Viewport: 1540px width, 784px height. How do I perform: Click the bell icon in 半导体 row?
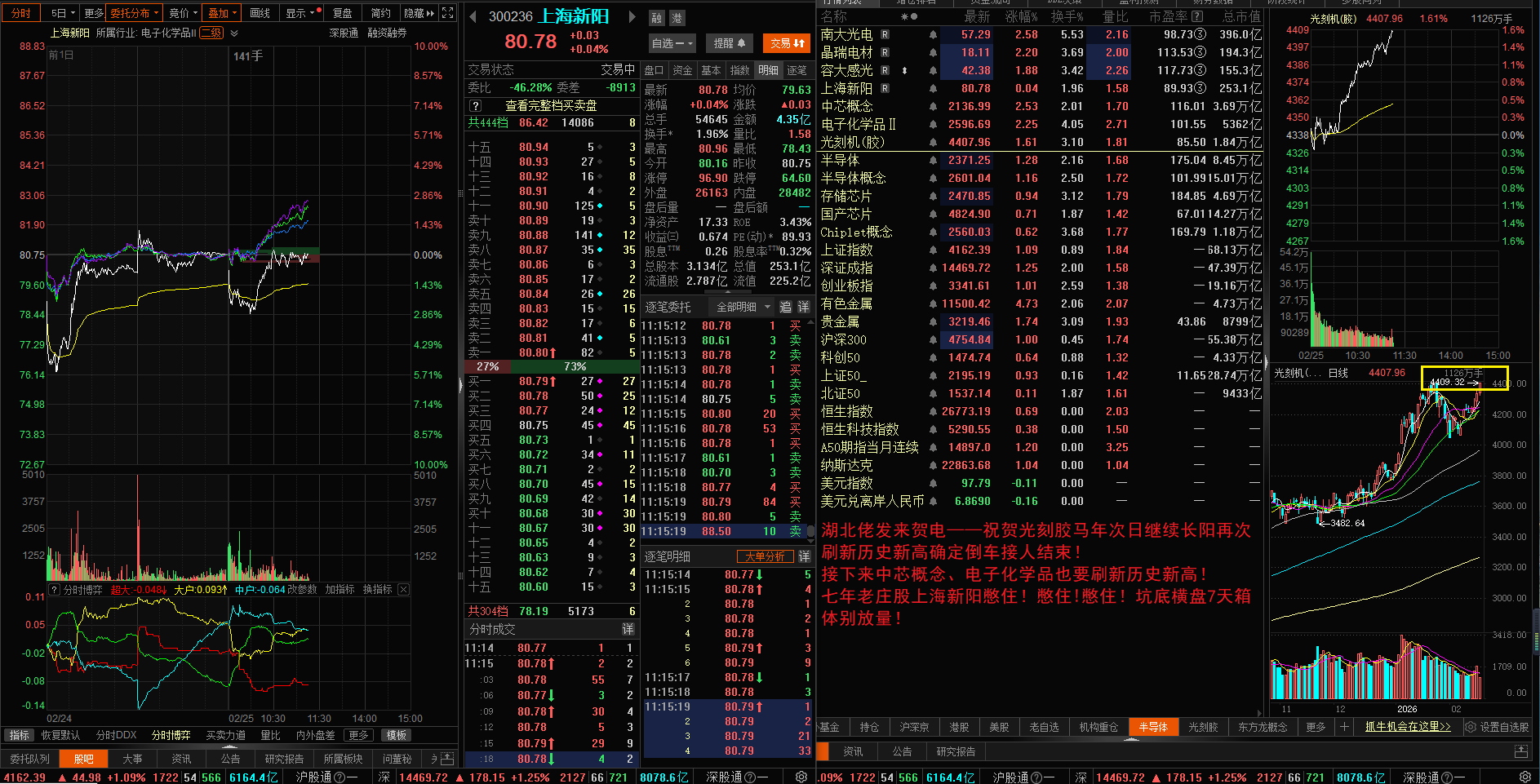point(933,161)
